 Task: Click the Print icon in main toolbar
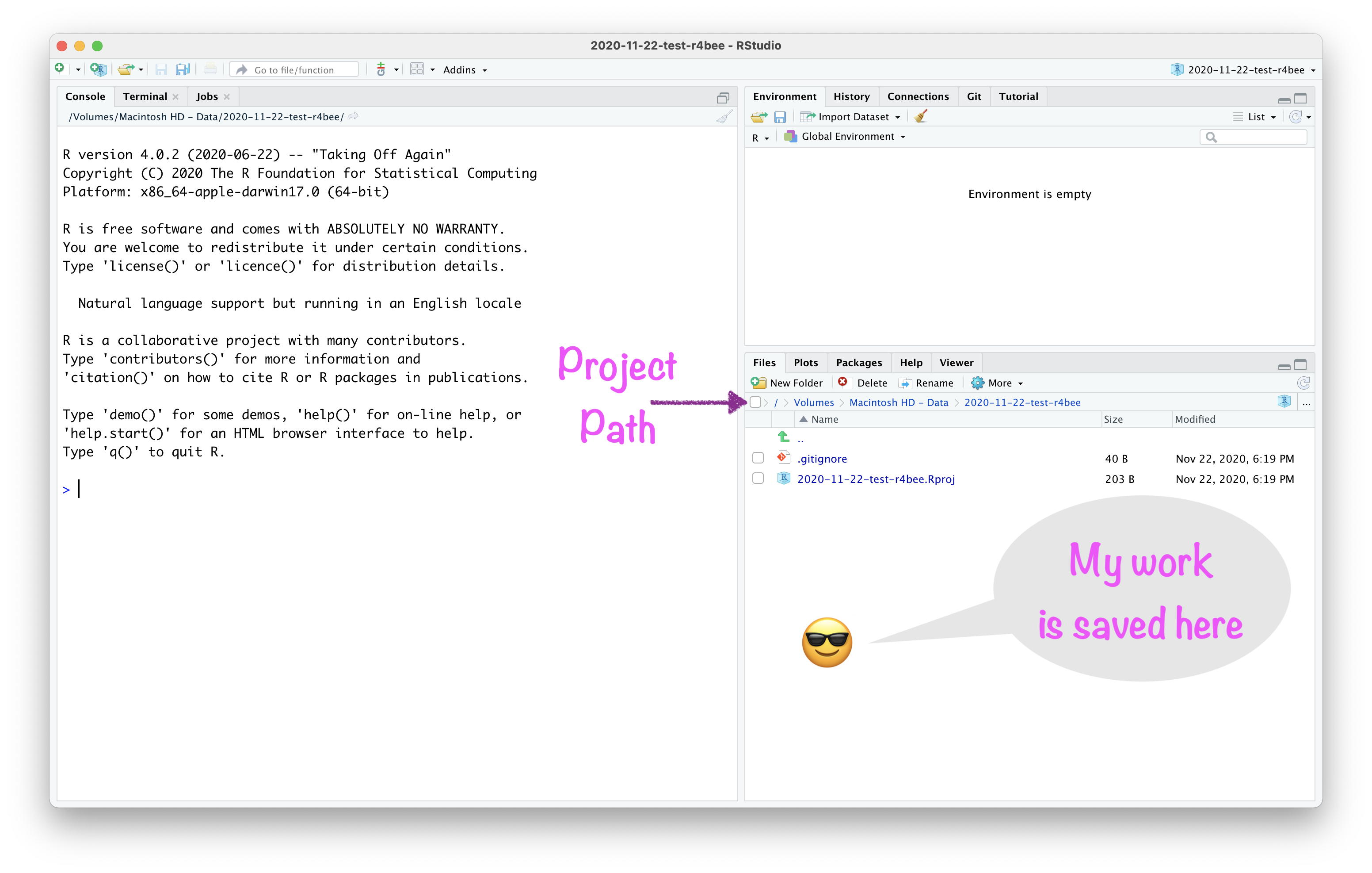pyautogui.click(x=210, y=69)
